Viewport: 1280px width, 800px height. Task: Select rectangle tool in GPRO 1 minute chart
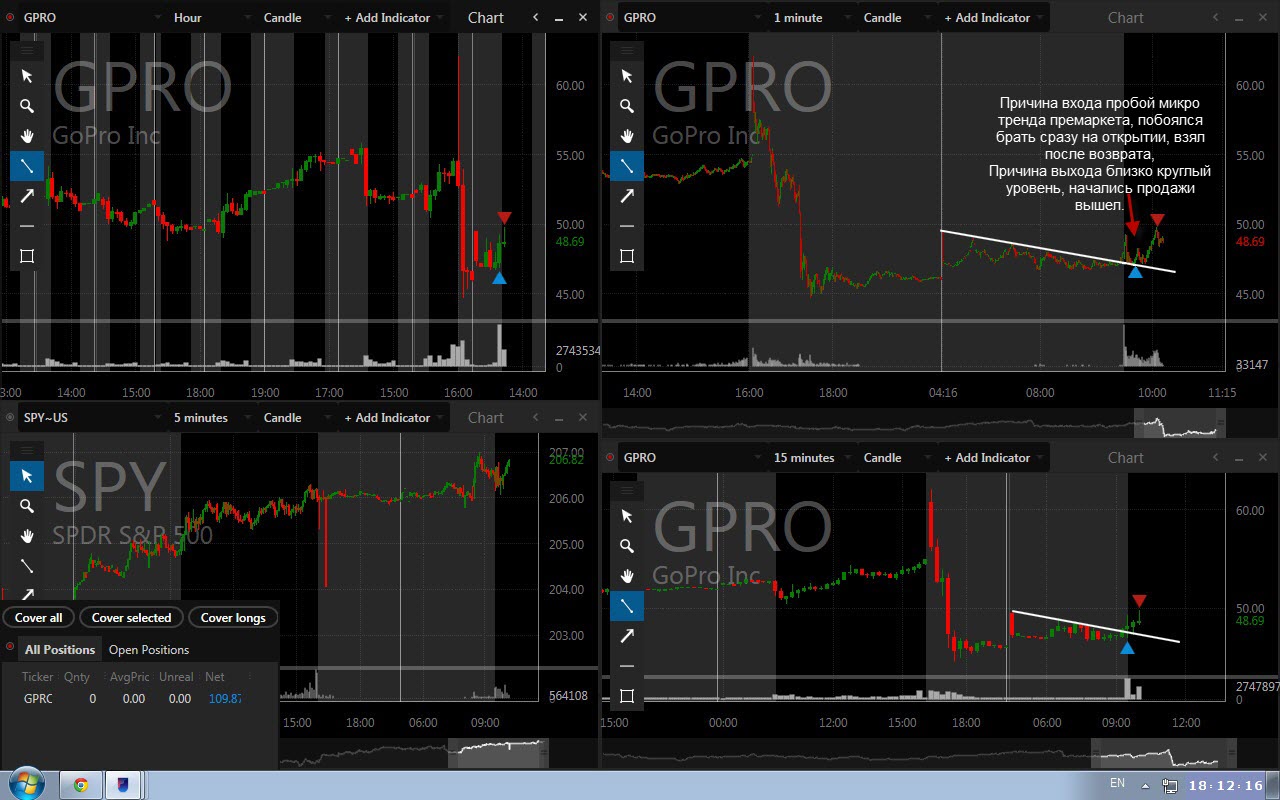[x=627, y=256]
